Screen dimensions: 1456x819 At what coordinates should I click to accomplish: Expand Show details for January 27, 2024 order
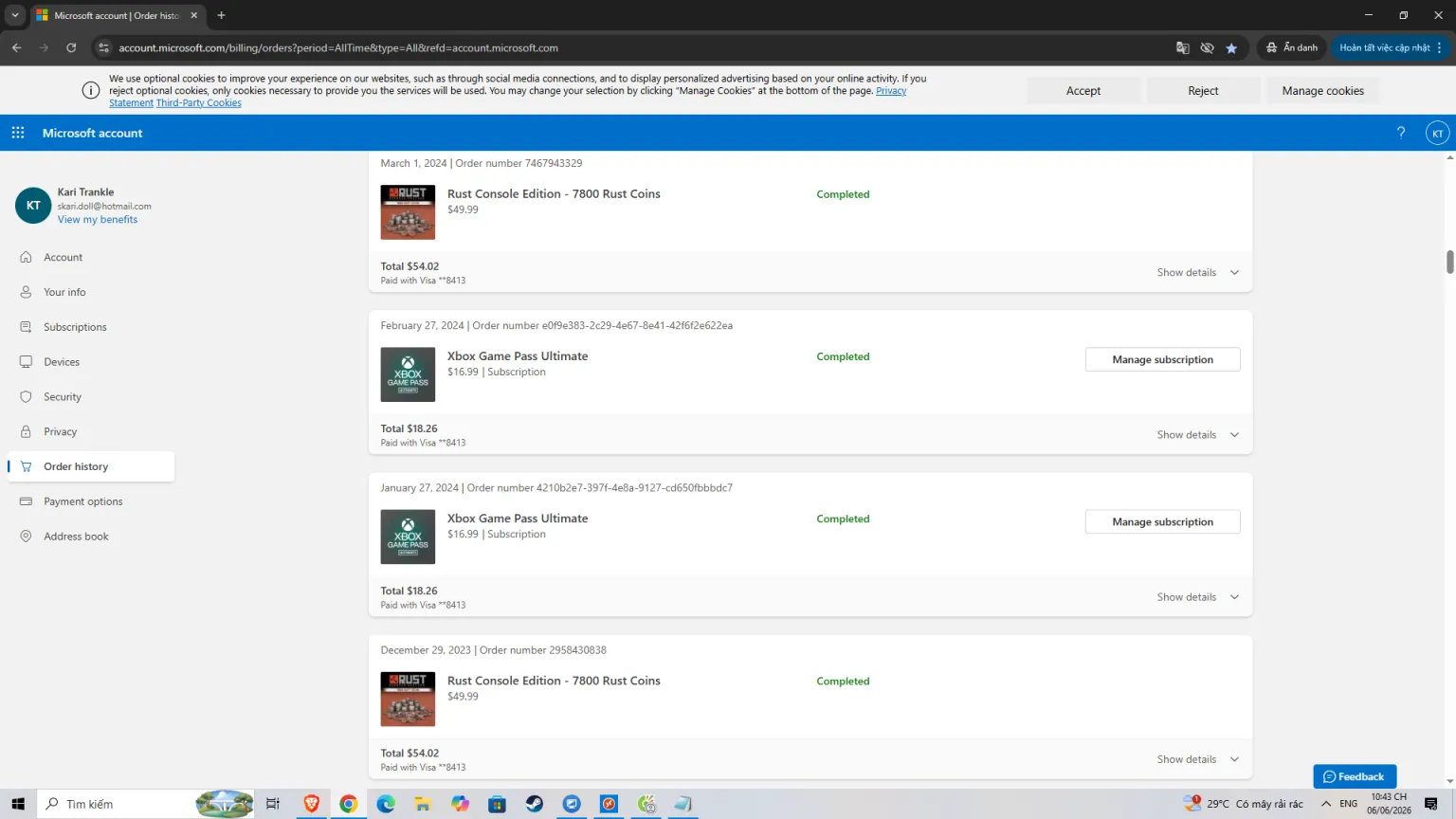coord(1198,596)
